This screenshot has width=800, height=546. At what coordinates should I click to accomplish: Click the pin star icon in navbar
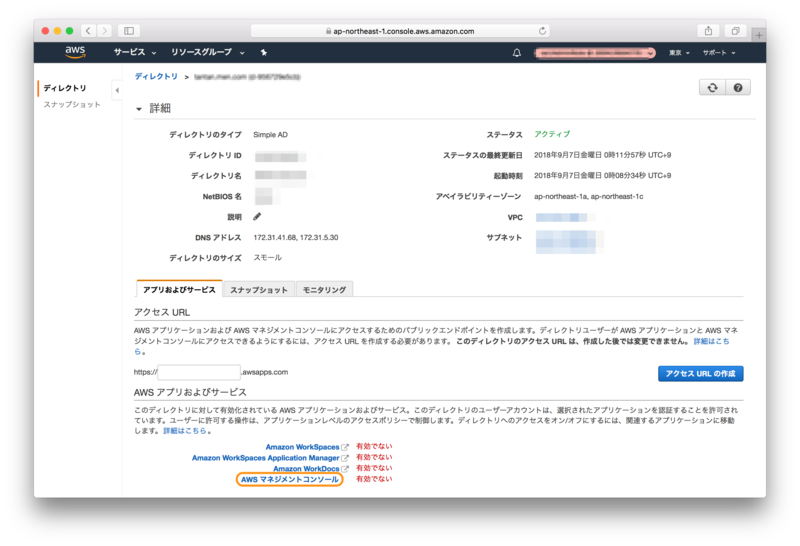pos(264,53)
